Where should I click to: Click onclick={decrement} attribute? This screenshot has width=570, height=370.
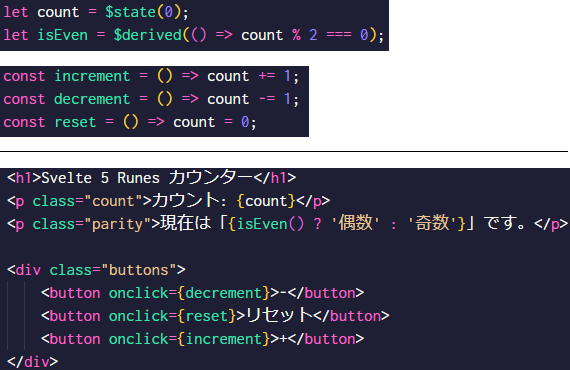point(189,293)
